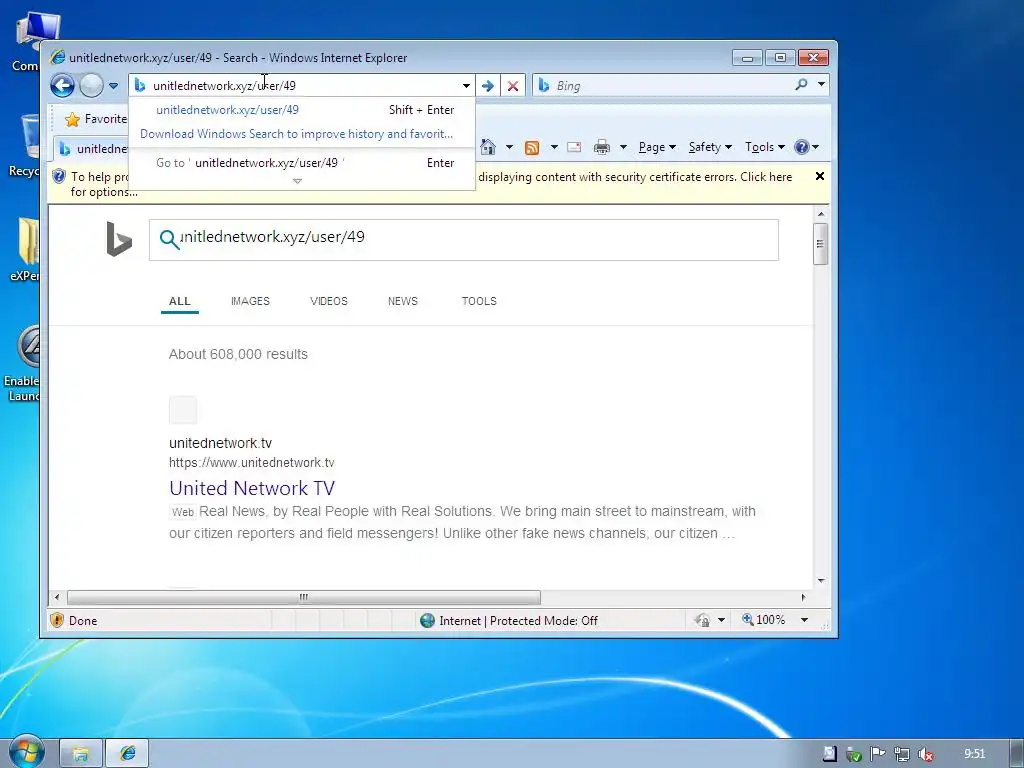Click the magnifier search button in toolbar
This screenshot has height=768, width=1024.
pos(801,85)
